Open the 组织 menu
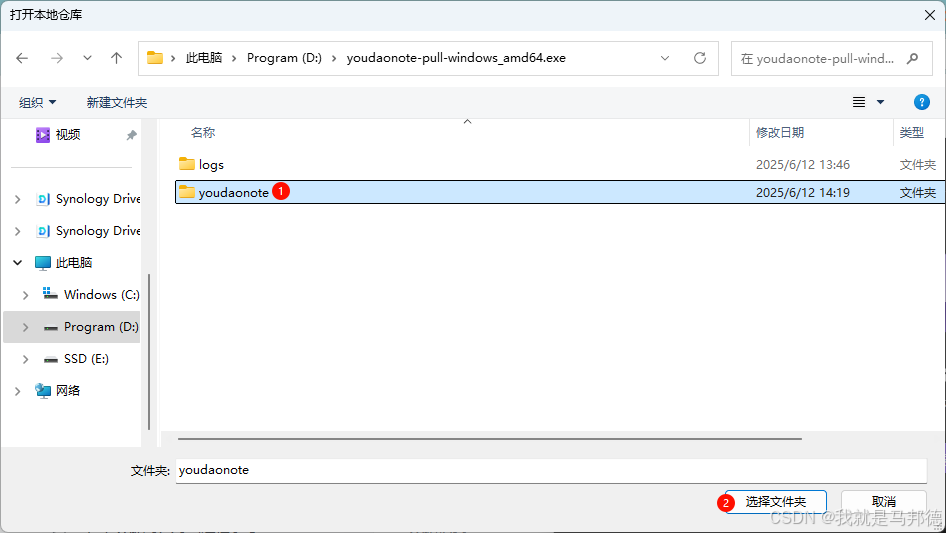The width and height of the screenshot is (946, 533). point(37,103)
